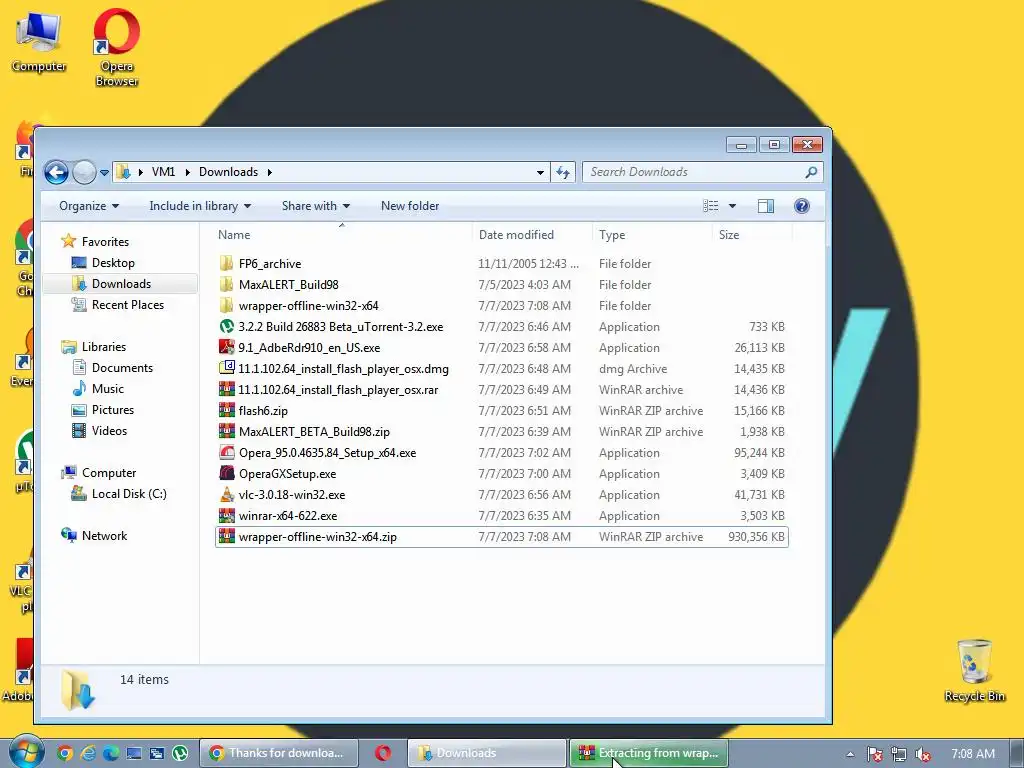The width and height of the screenshot is (1024, 768).
Task: Click the muted volume tray icon
Action: [x=923, y=754]
